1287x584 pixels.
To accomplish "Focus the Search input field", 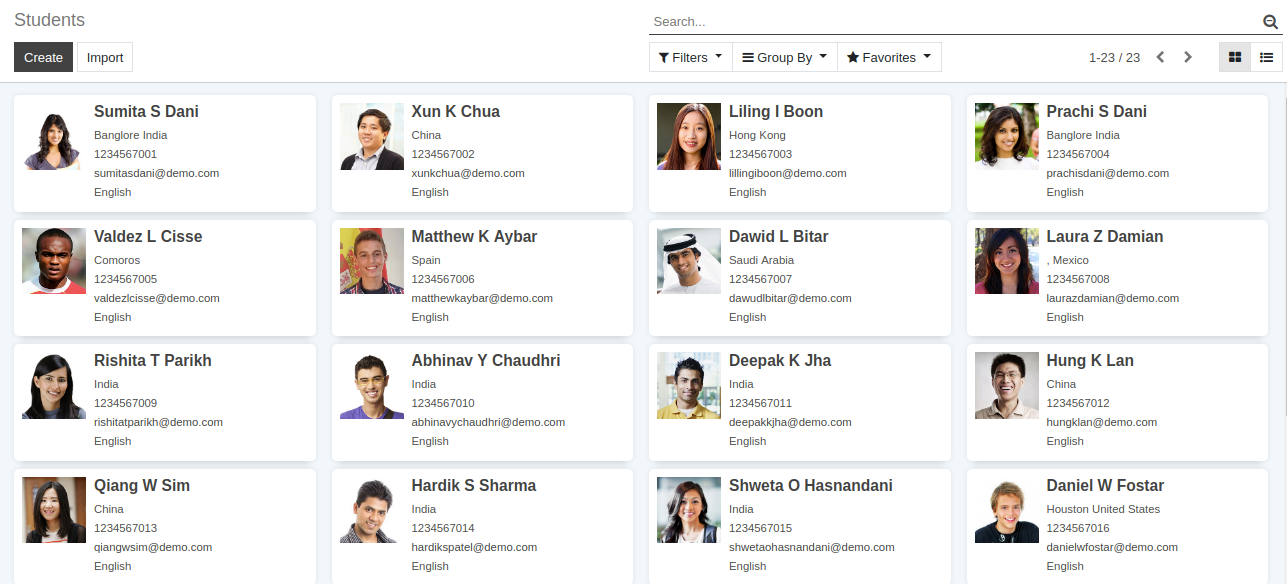I will pyautogui.click(x=950, y=22).
